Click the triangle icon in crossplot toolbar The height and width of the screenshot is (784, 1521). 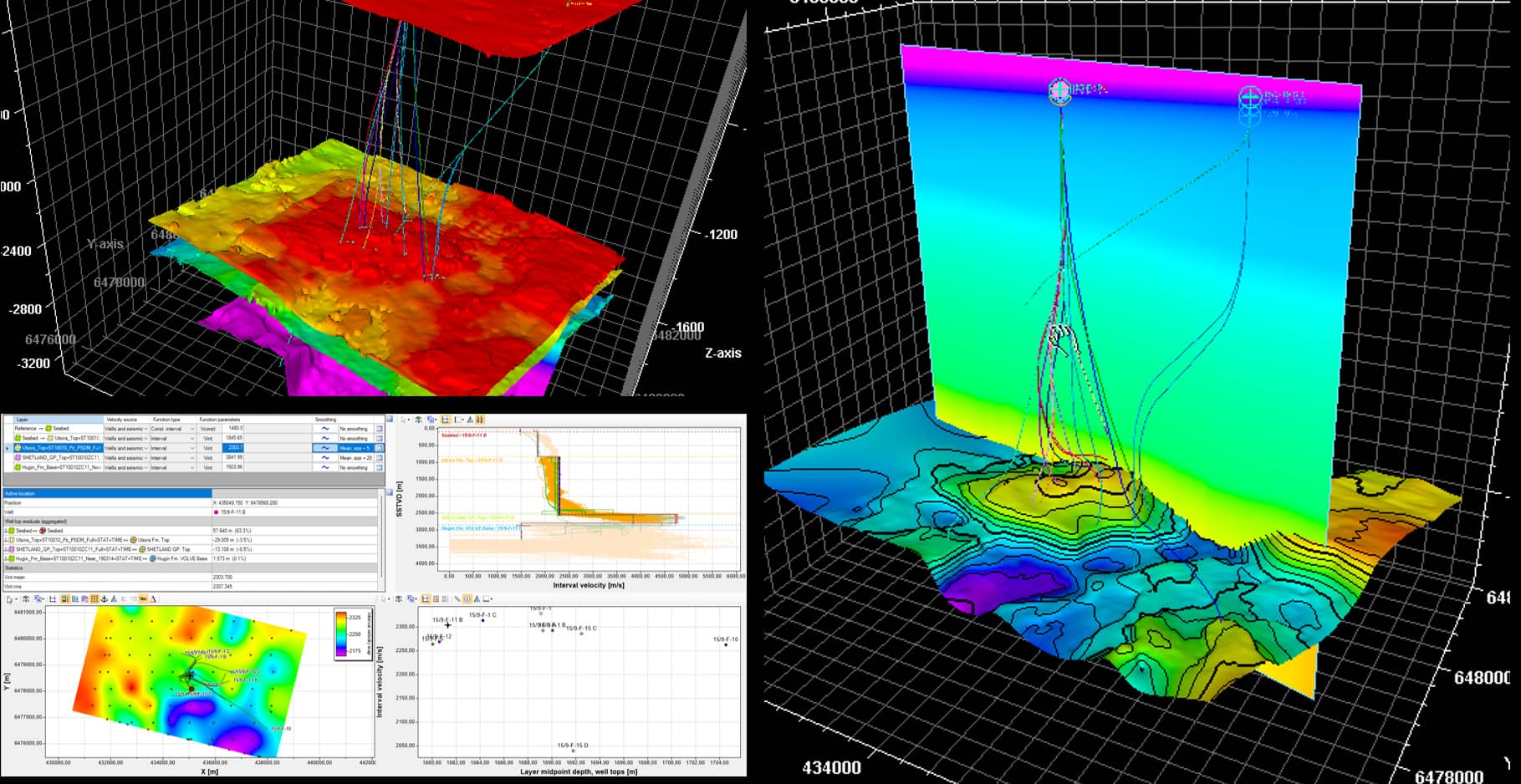pyautogui.click(x=477, y=598)
